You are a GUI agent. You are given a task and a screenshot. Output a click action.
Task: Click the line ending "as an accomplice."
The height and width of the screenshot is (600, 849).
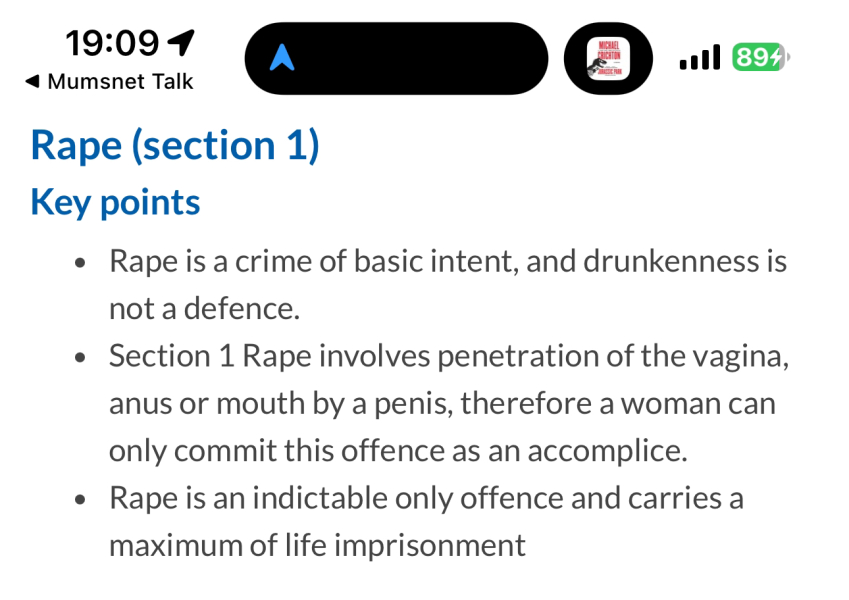point(398,450)
